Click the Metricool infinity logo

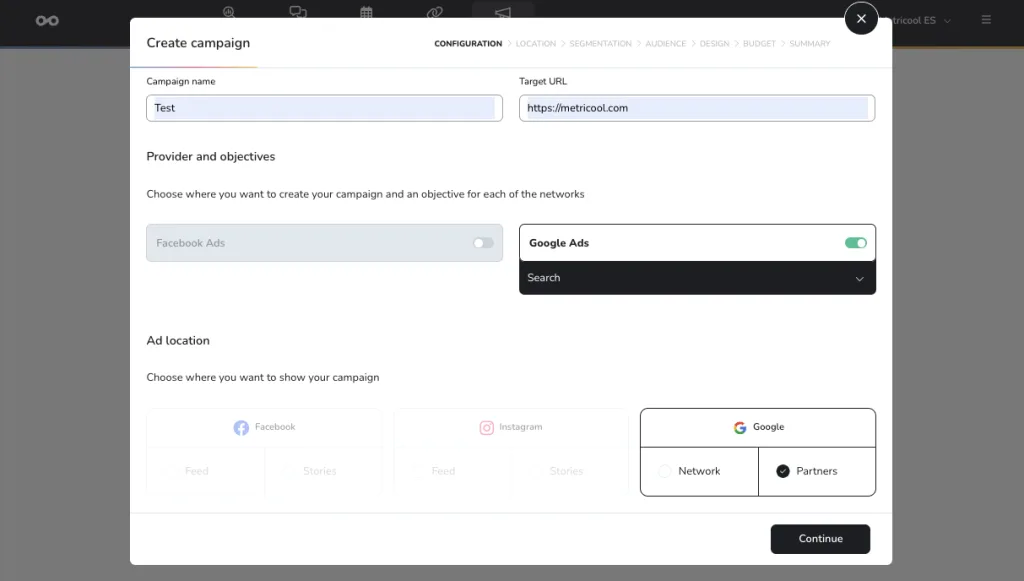click(x=47, y=21)
